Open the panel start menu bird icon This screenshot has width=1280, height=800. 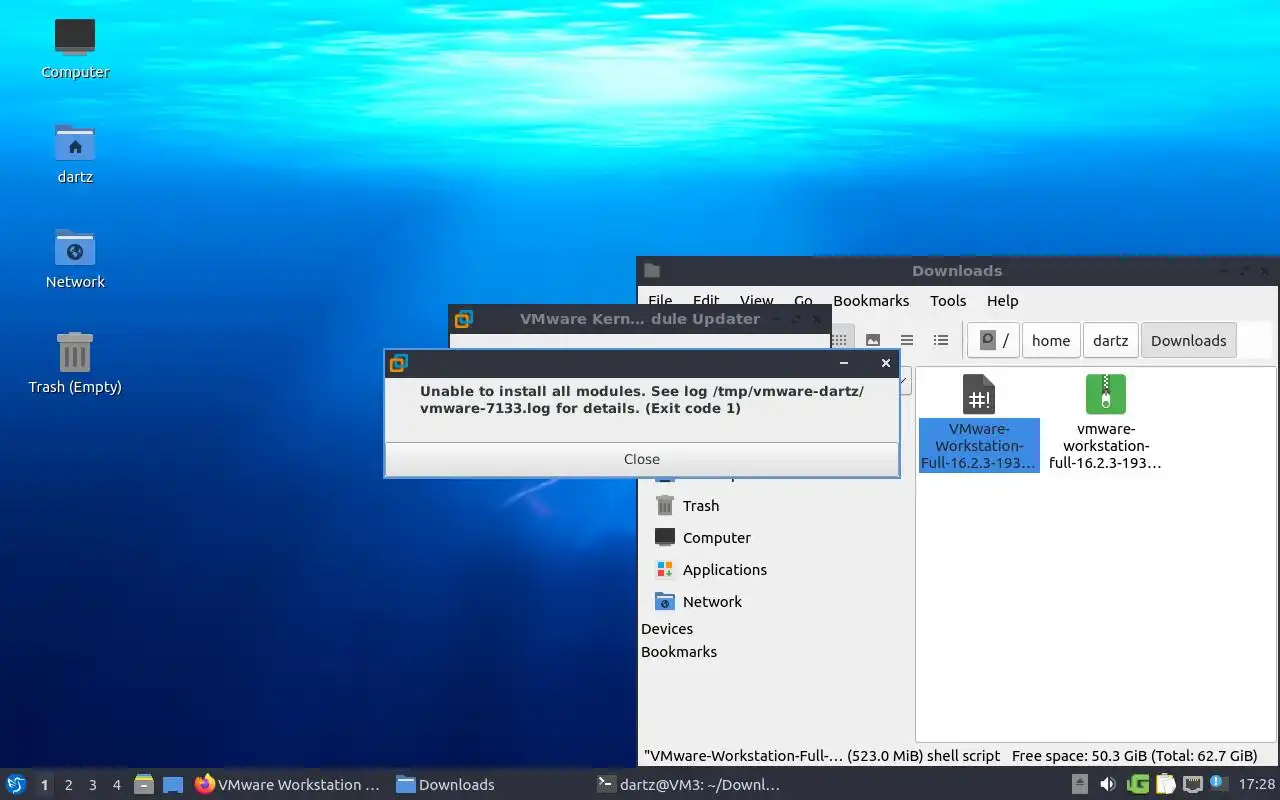(16, 784)
